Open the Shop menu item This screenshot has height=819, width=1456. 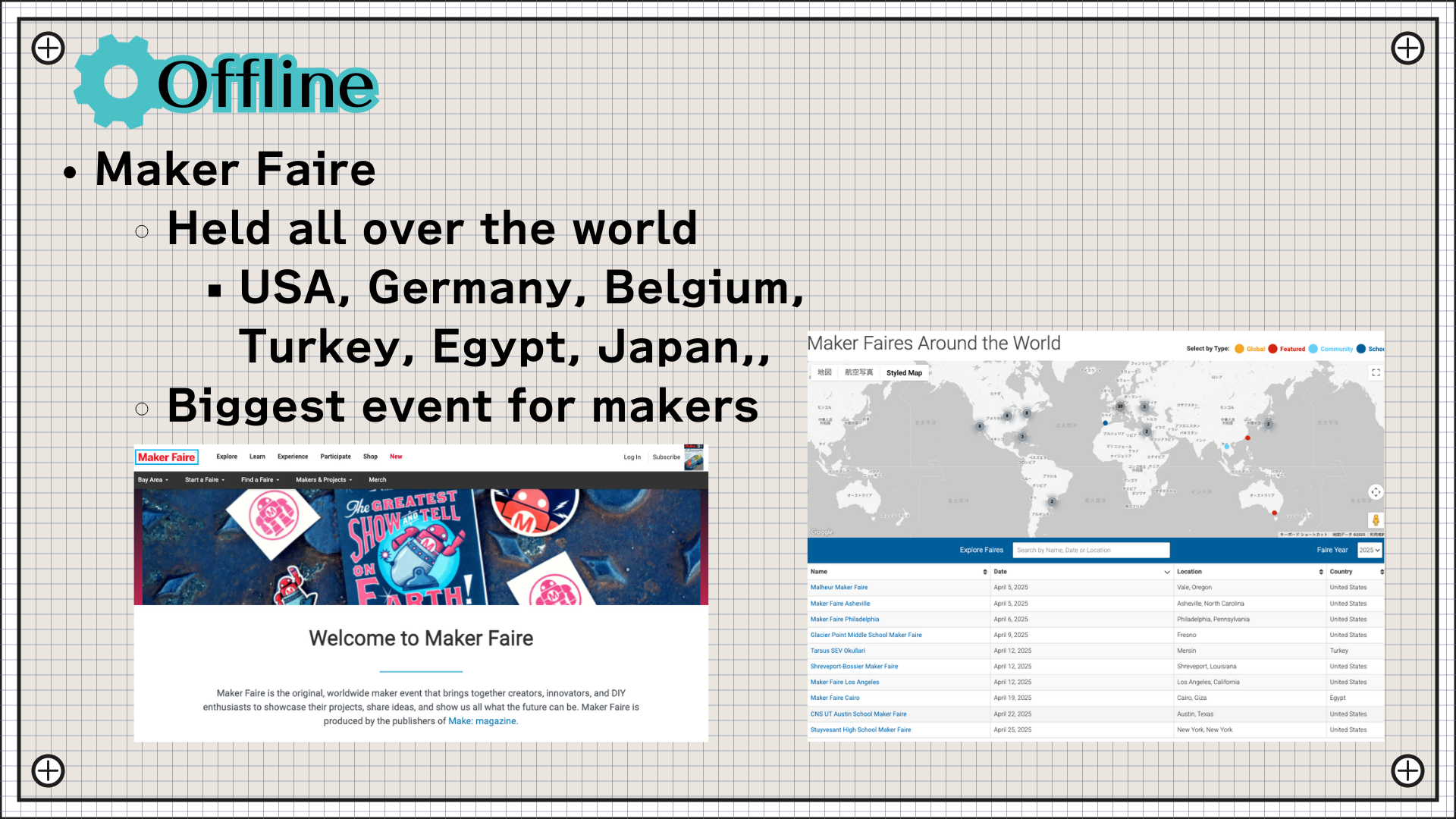click(x=370, y=457)
